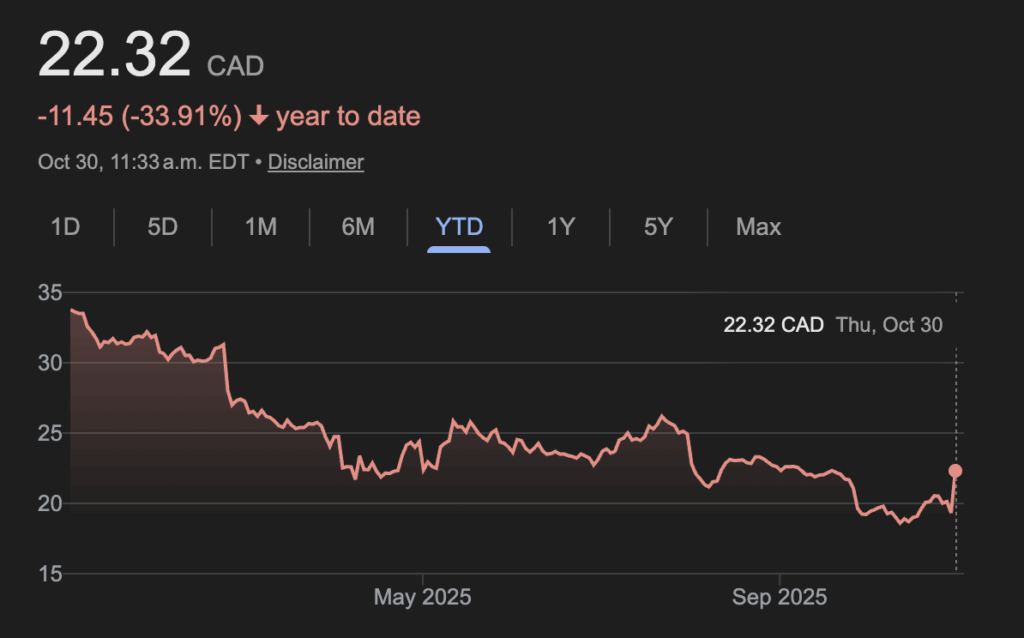Click the CAD currency label beside the price
The width and height of the screenshot is (1024, 638).
[x=235, y=67]
